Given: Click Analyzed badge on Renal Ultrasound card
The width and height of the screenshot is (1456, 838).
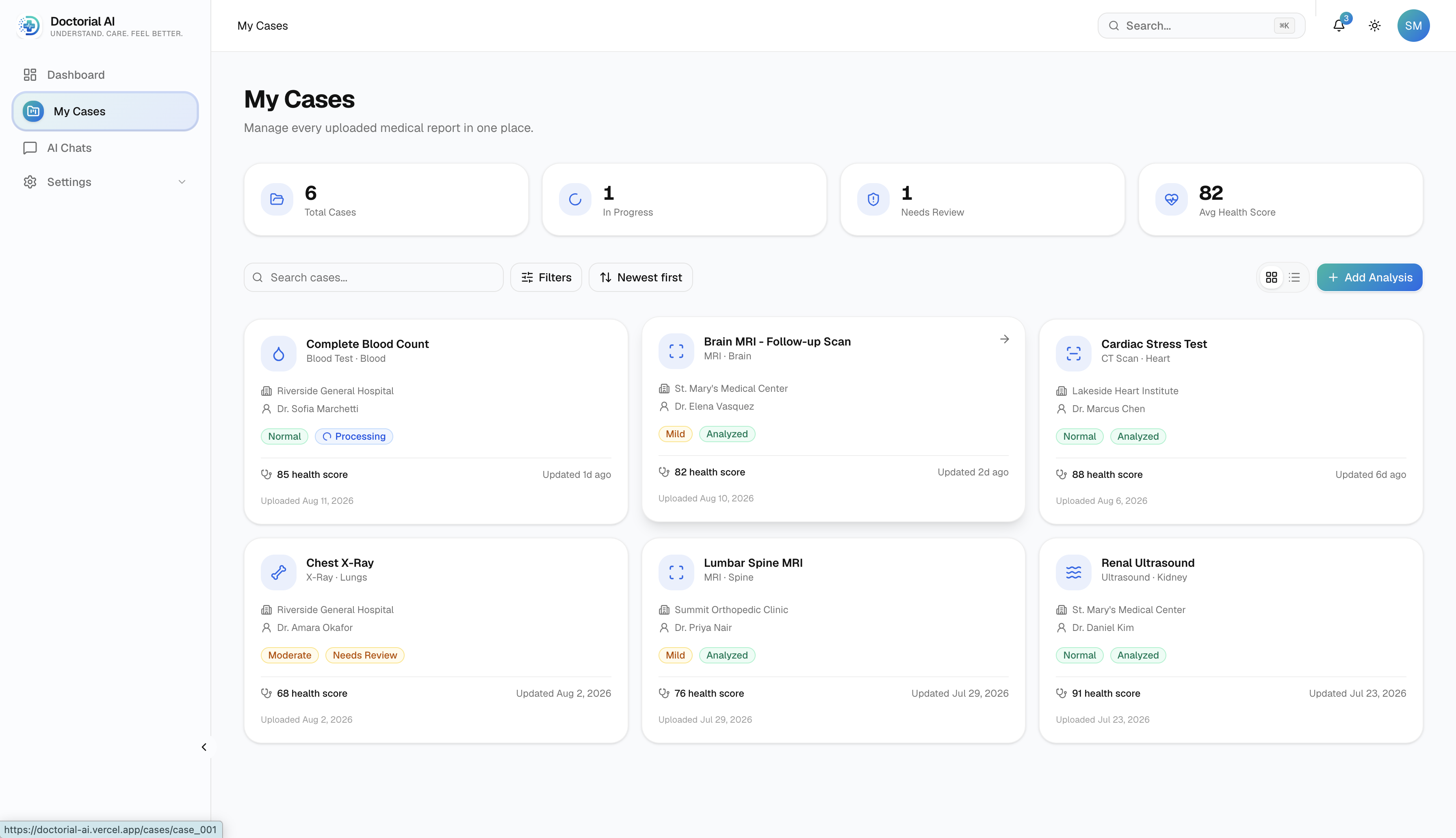Looking at the screenshot, I should click(1138, 655).
